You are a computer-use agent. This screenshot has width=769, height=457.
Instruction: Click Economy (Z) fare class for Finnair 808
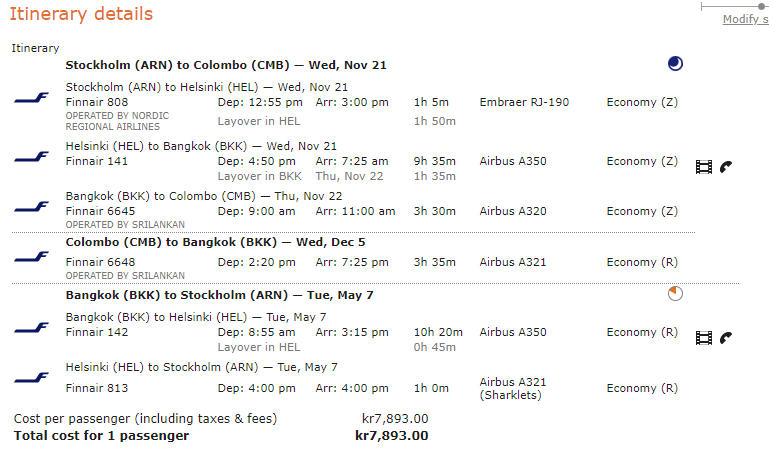click(x=642, y=102)
